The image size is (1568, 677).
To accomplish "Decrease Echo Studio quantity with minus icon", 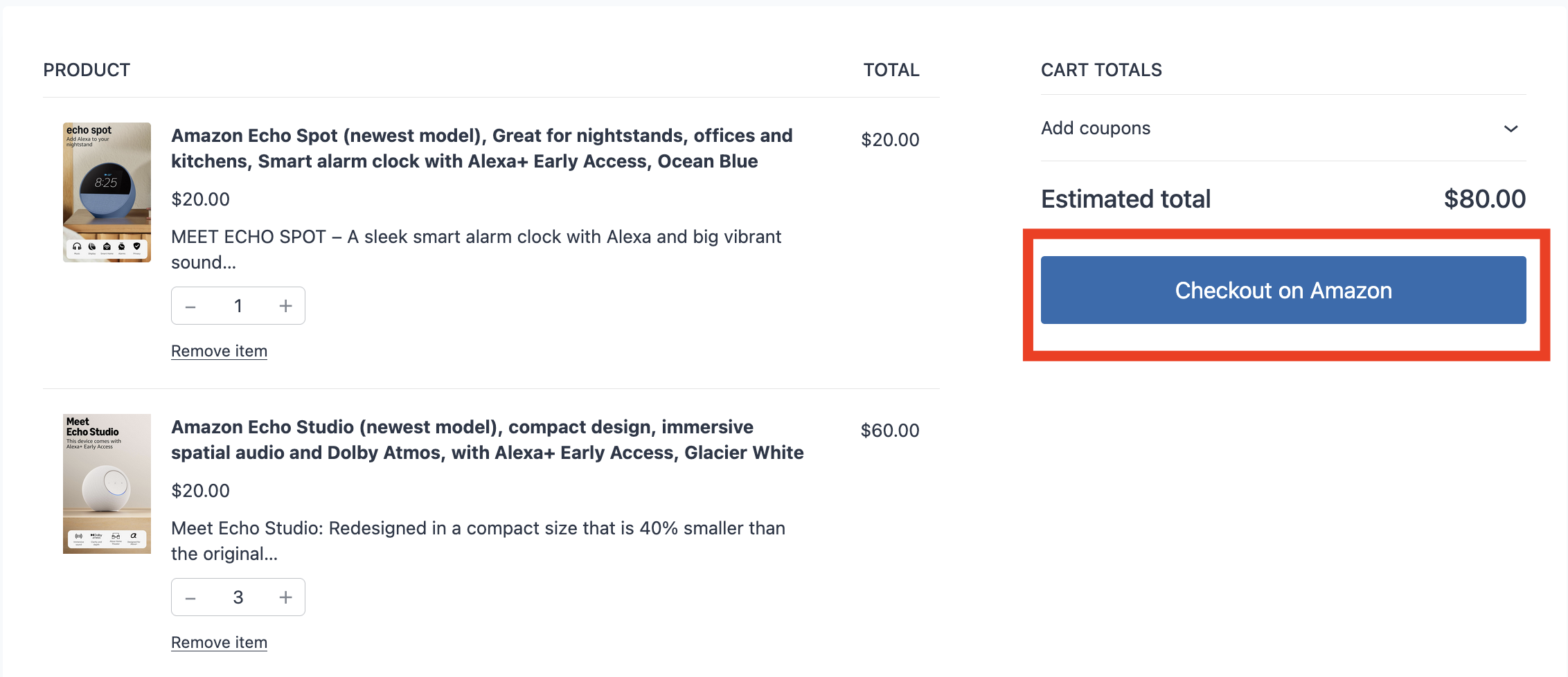I will tap(191, 597).
